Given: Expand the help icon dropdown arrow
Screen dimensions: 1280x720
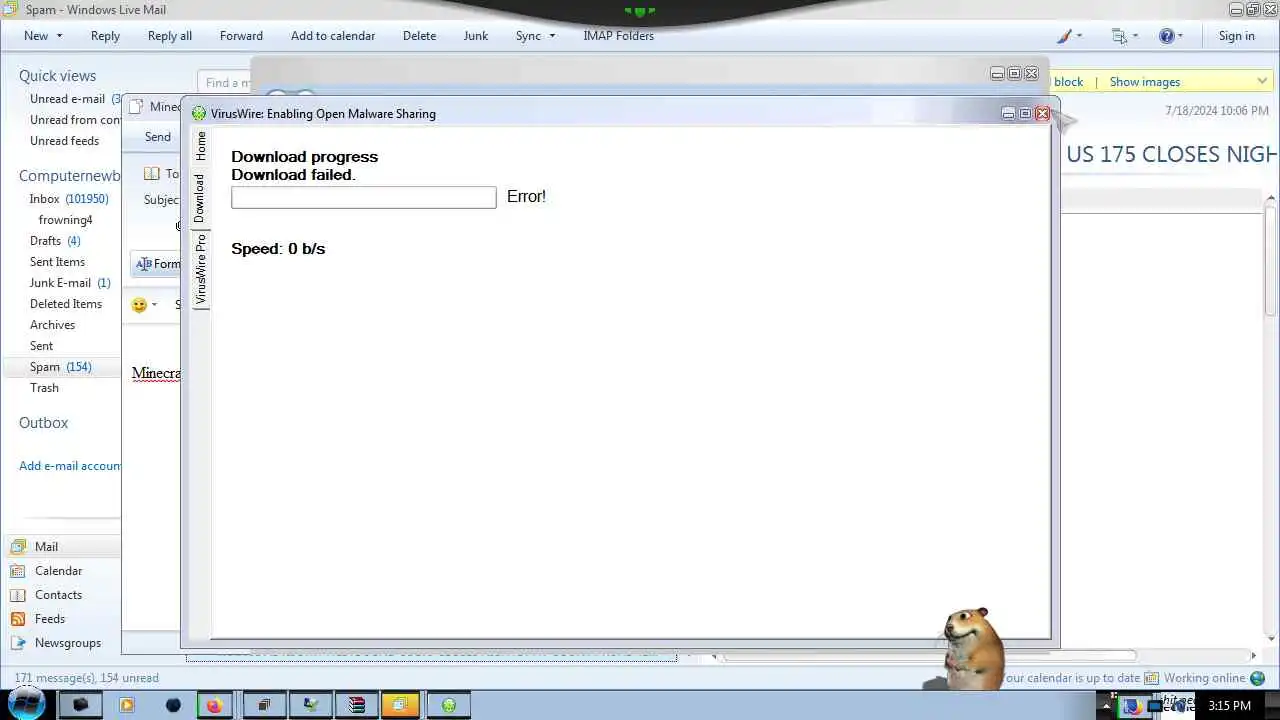Looking at the screenshot, I should 1180,36.
